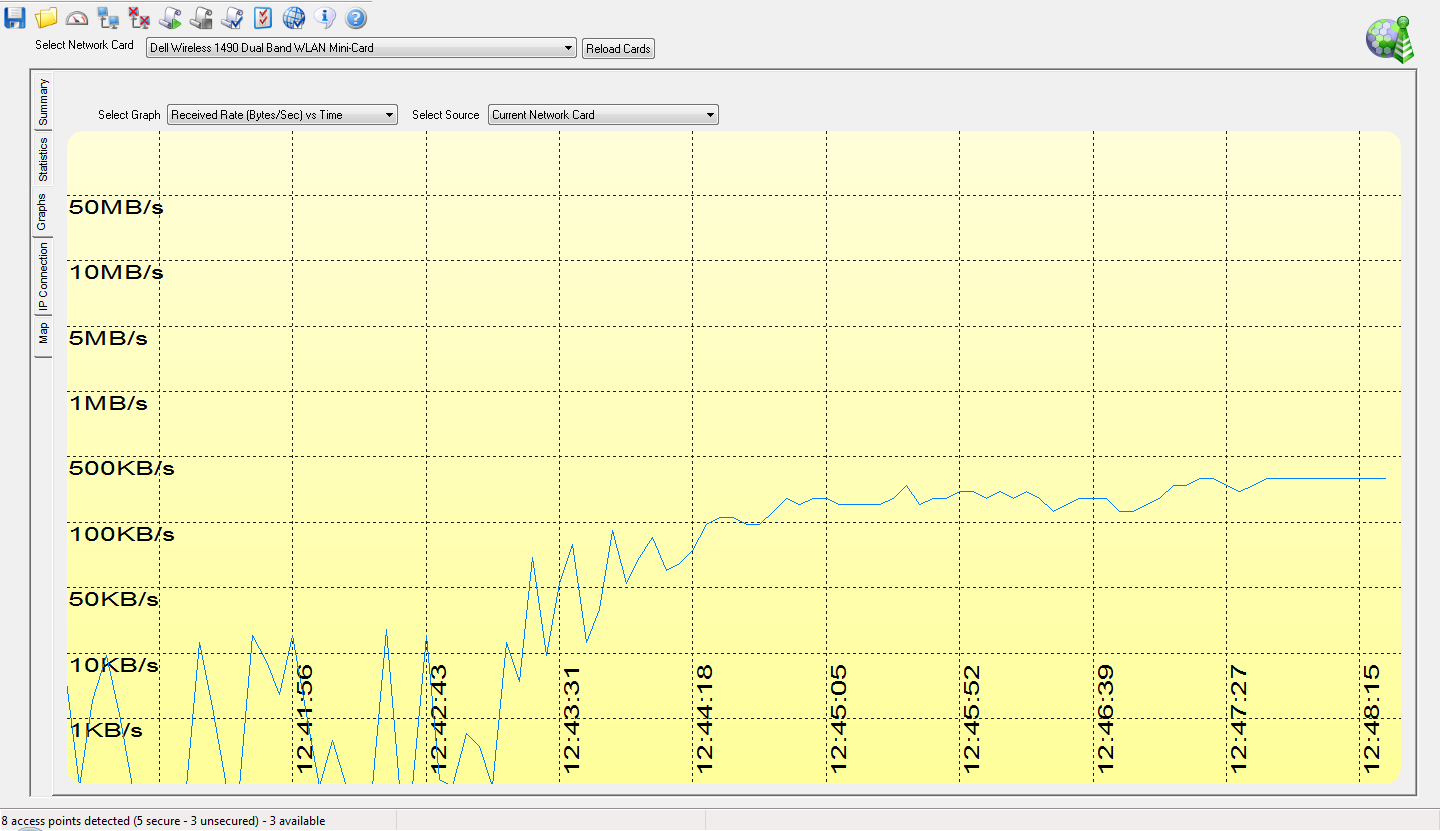Click the 500KB/s axis label
Viewport: 1440px width, 831px height.
coord(121,469)
